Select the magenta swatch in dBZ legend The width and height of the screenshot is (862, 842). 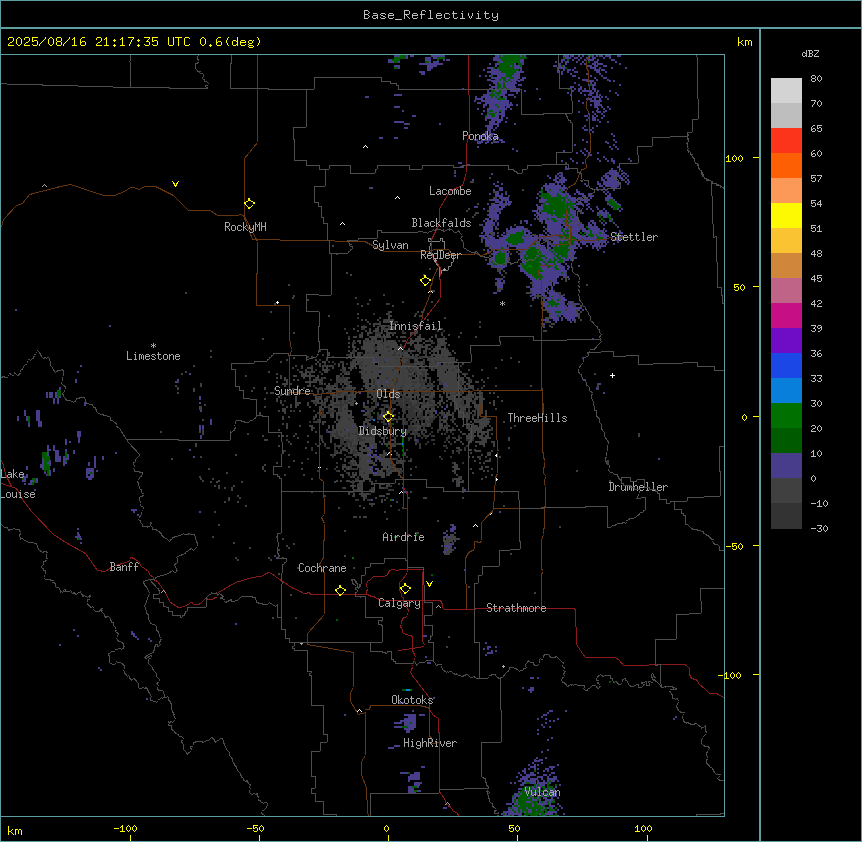pos(786,315)
